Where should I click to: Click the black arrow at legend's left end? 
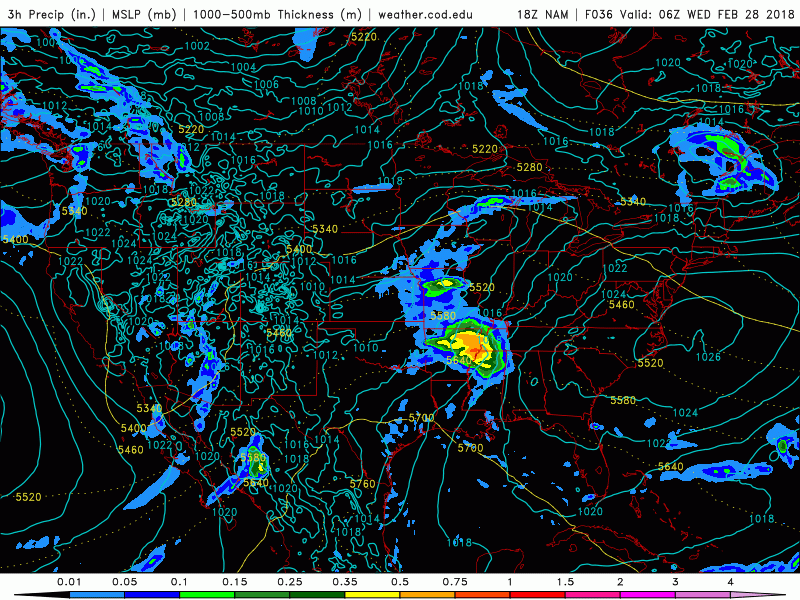(x=35, y=594)
